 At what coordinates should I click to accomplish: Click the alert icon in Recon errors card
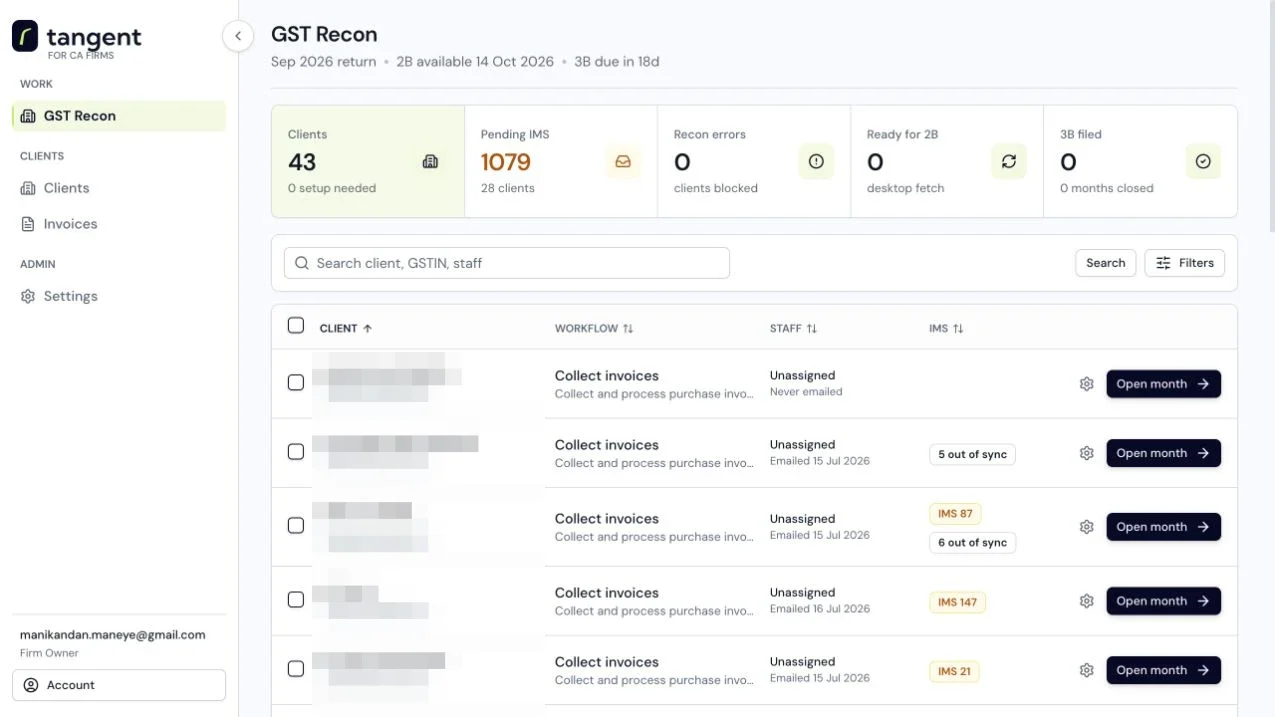816,161
